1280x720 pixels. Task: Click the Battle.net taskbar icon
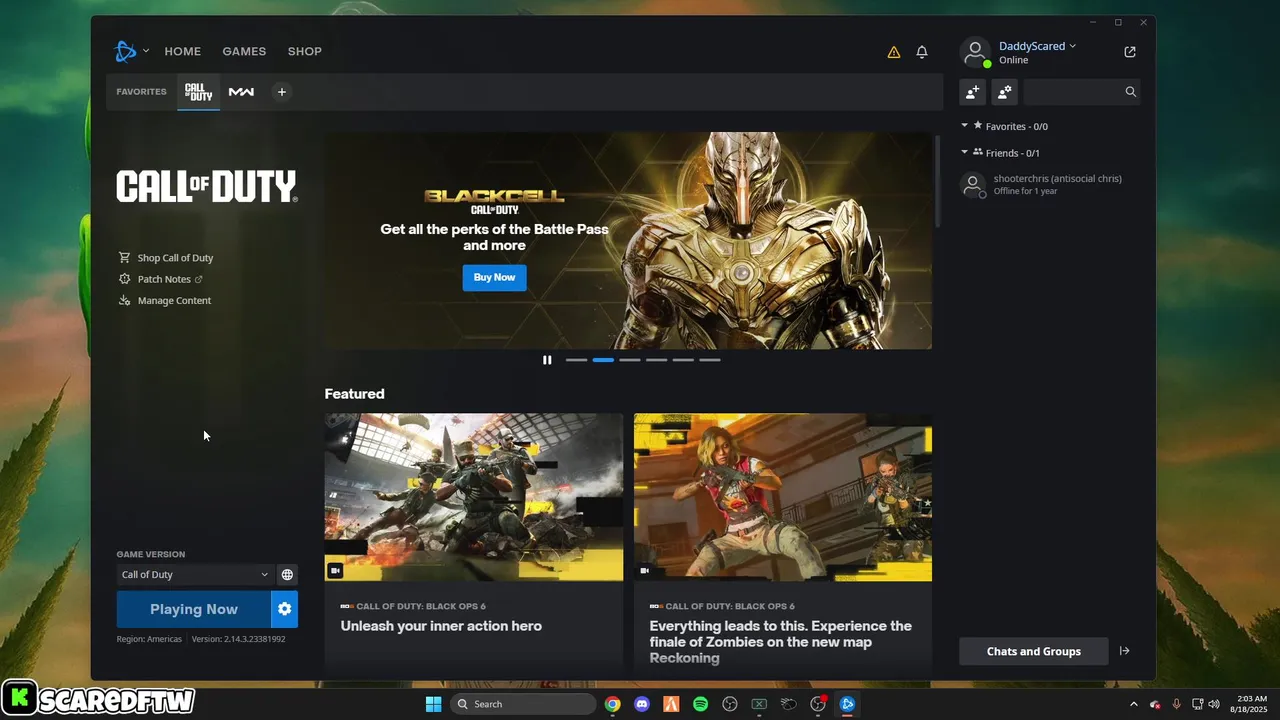[x=847, y=704]
